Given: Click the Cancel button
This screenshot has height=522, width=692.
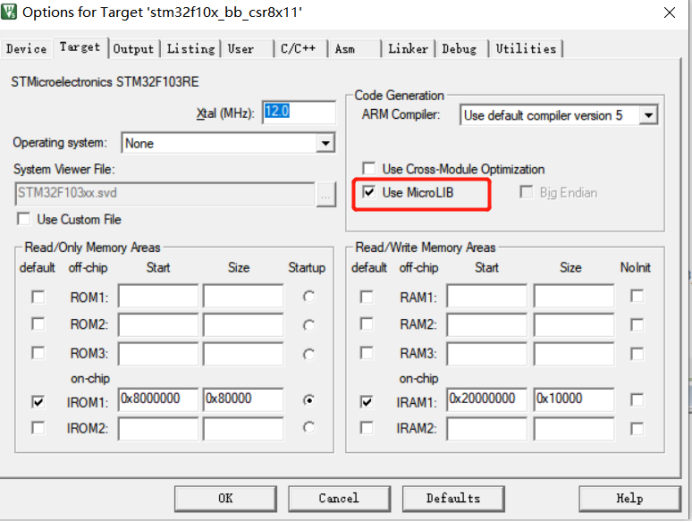Looking at the screenshot, I should click(339, 499).
